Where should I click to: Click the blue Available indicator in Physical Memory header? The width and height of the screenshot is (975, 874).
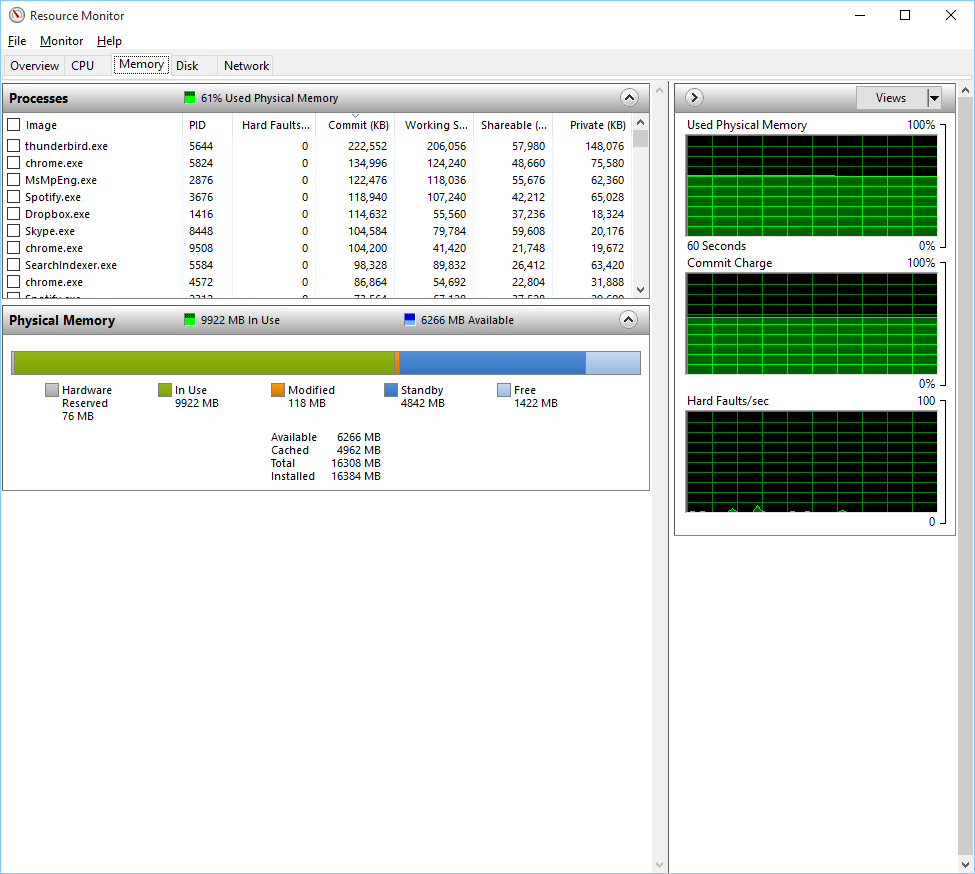(410, 320)
